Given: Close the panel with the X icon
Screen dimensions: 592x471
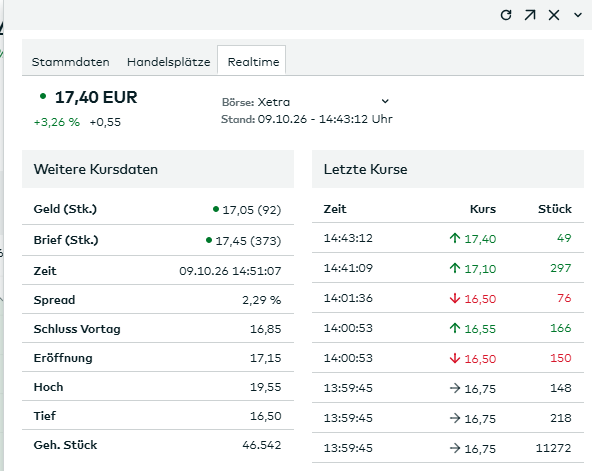Looking at the screenshot, I should coord(554,15).
